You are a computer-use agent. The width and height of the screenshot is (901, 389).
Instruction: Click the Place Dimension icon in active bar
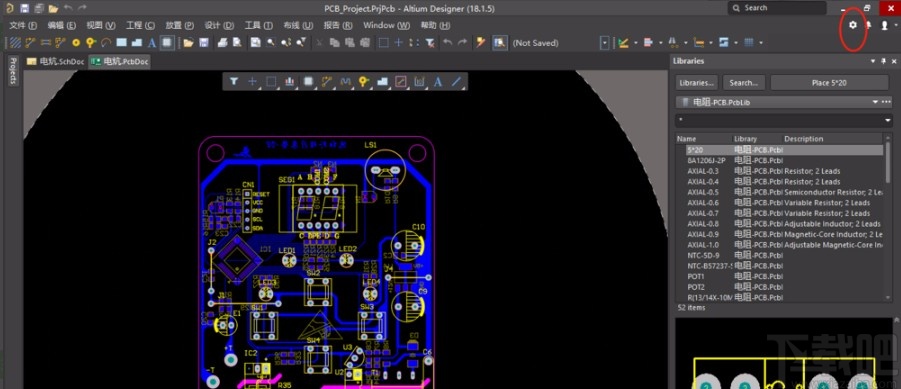coord(419,82)
